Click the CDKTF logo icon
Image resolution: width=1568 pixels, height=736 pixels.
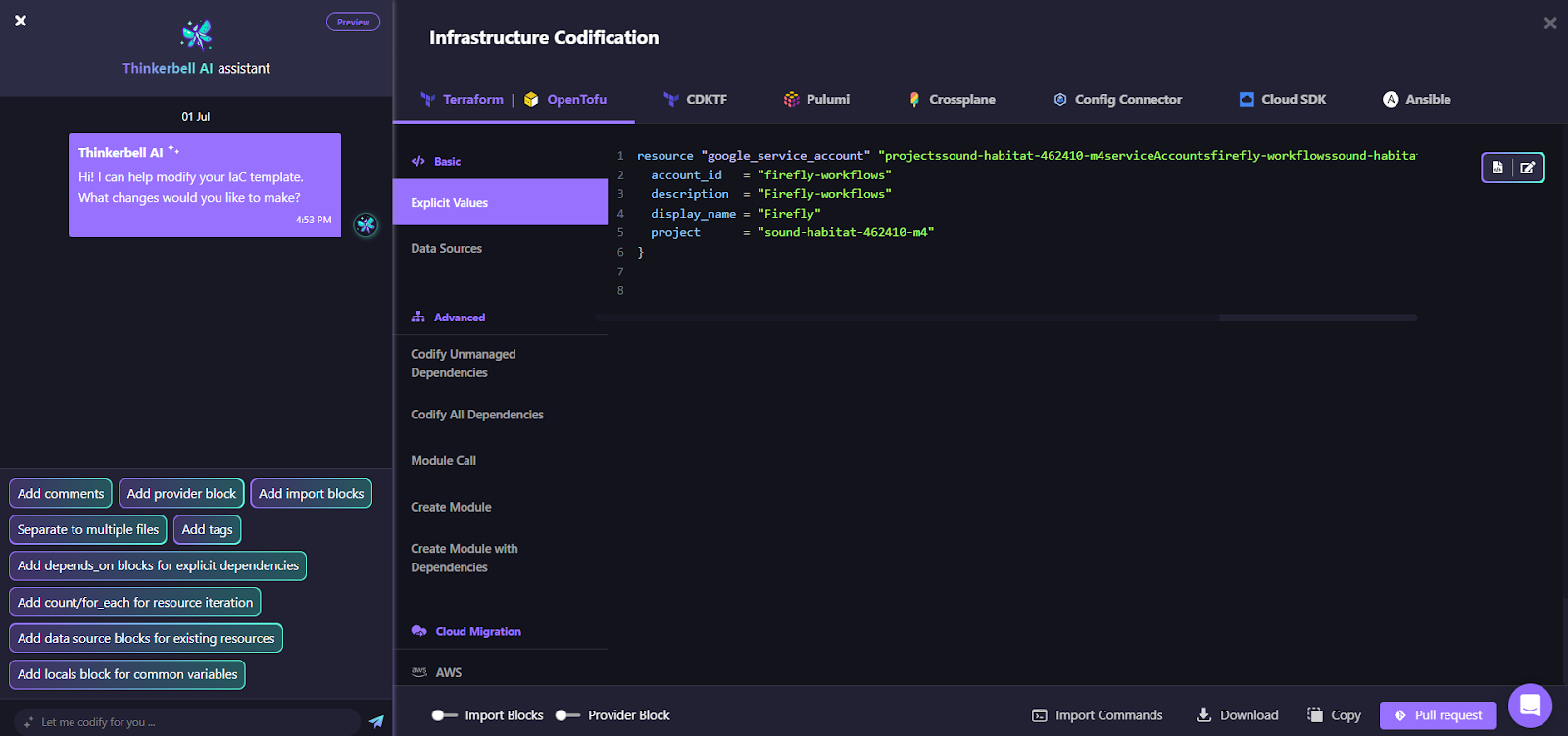point(671,99)
